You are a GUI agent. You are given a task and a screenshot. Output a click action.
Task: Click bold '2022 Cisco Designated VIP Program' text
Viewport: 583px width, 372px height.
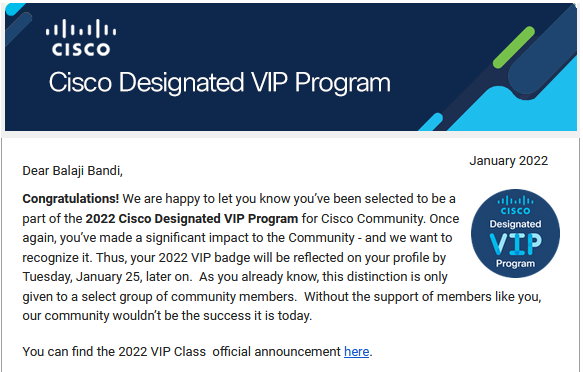pyautogui.click(x=192, y=219)
